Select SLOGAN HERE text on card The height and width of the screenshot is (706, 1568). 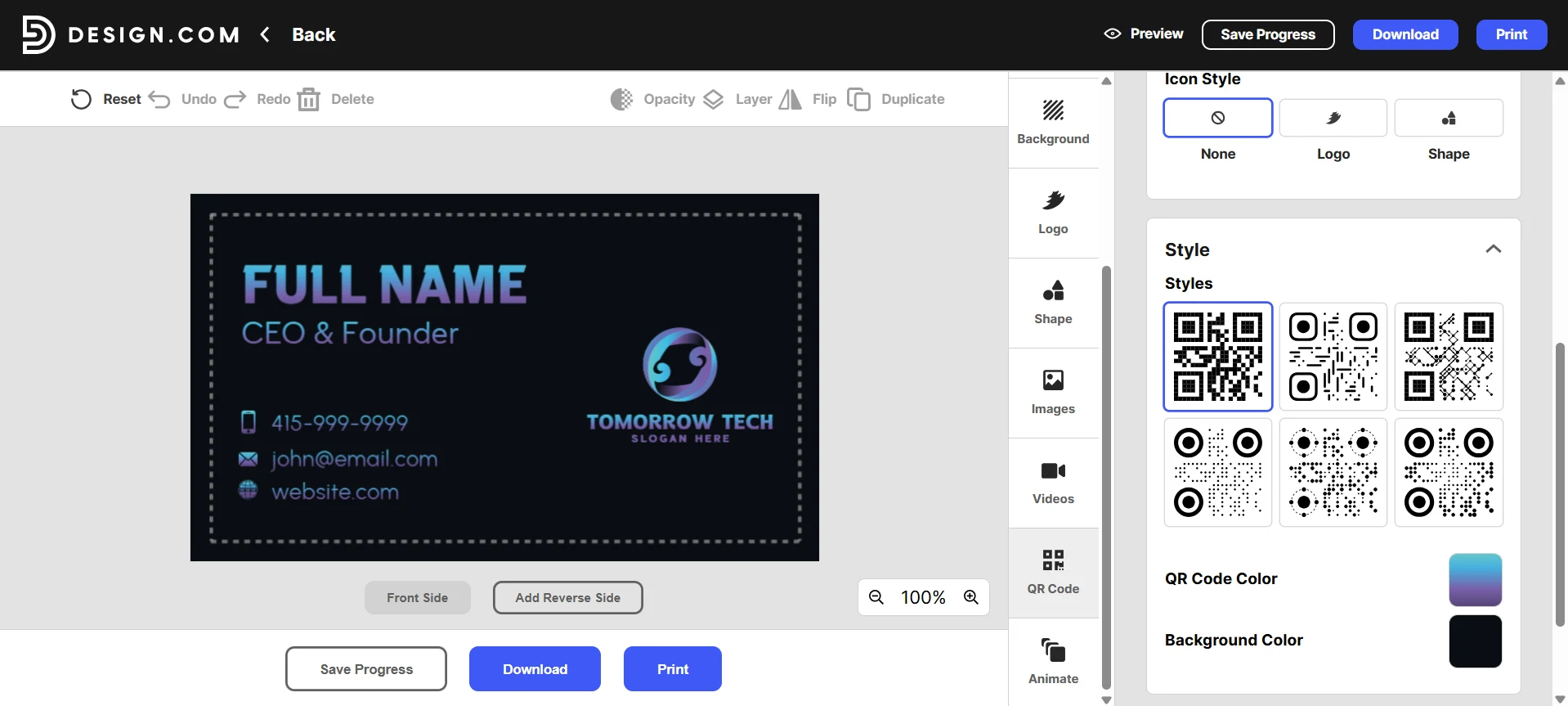pyautogui.click(x=680, y=438)
